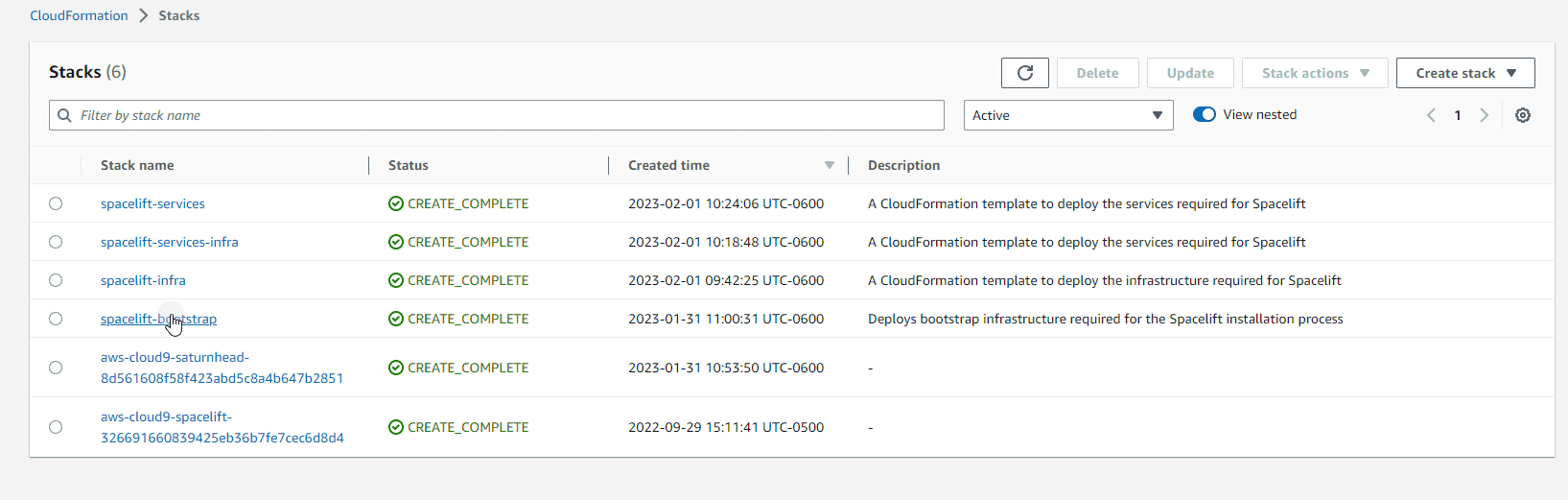The width and height of the screenshot is (1568, 500).
Task: Select the spacelift-services-infra radio button
Action: pos(56,242)
